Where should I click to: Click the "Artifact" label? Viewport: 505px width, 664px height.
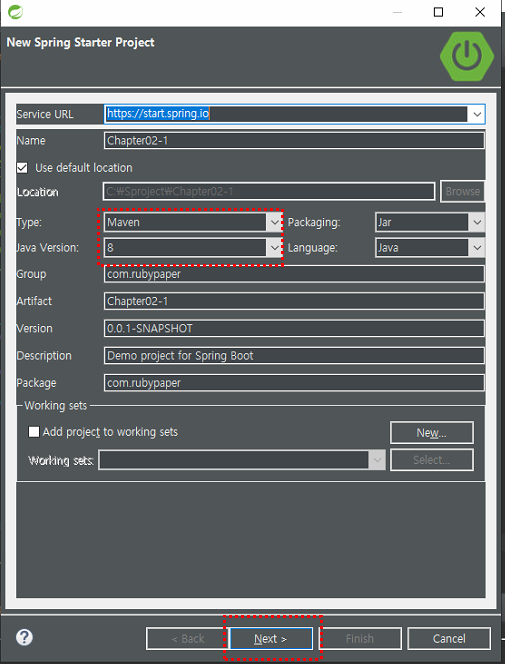click(x=34, y=301)
